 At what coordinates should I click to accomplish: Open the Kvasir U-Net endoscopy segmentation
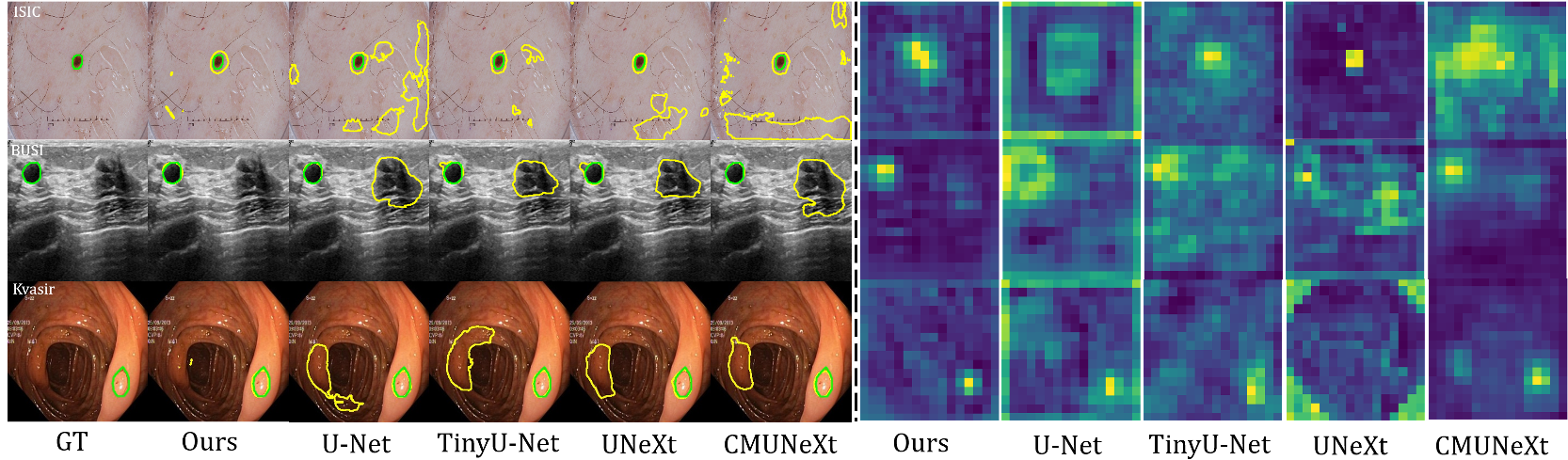point(360,351)
